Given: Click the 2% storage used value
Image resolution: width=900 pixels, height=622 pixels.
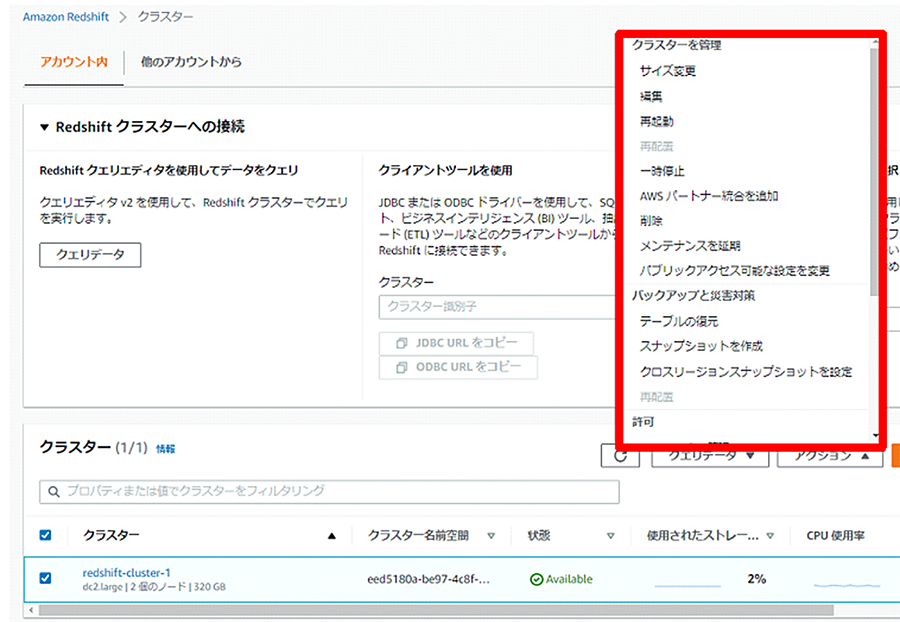Looking at the screenshot, I should [x=757, y=579].
